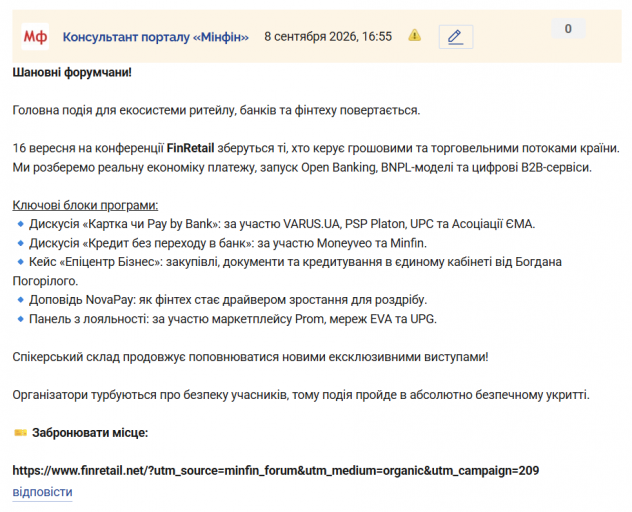The height and width of the screenshot is (512, 632).
Task: Click the Головна подія sentence
Action: (x=216, y=110)
